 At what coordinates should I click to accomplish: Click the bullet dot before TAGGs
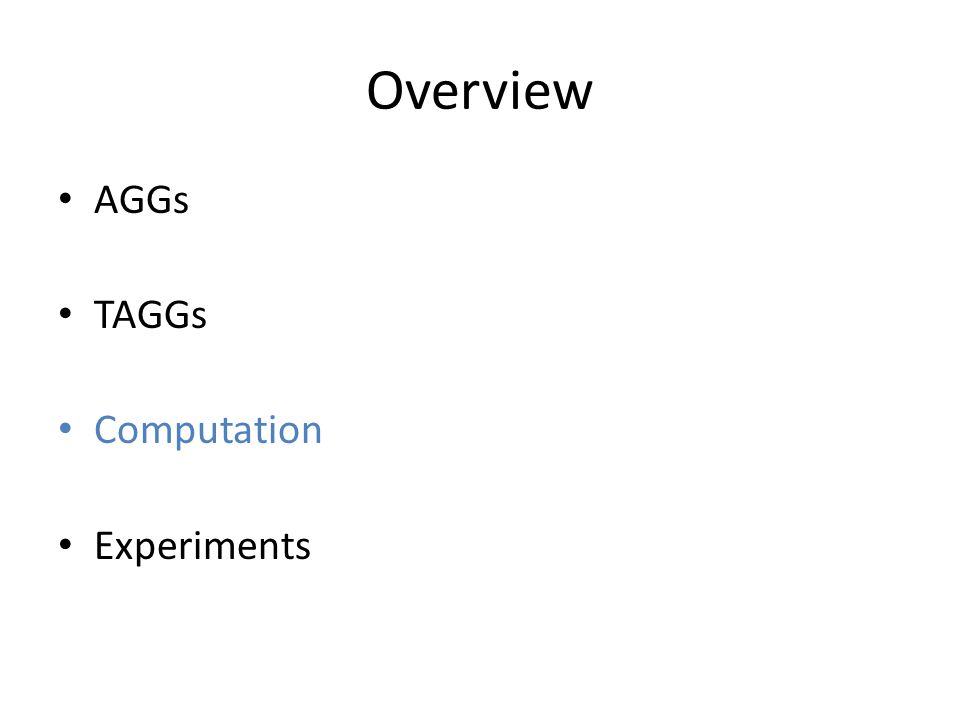point(66,313)
